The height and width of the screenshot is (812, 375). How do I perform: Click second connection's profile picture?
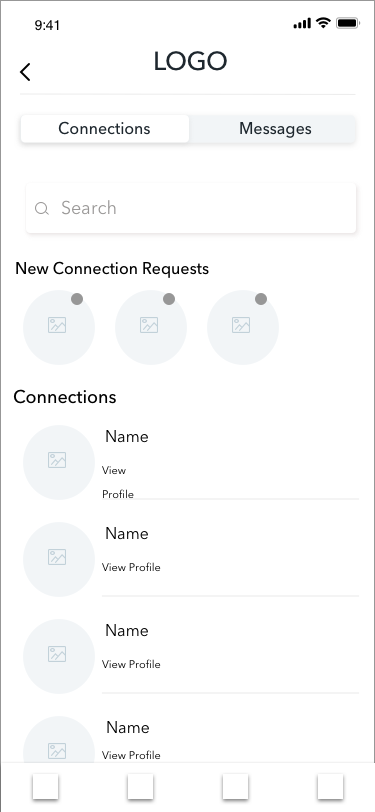pos(59,559)
